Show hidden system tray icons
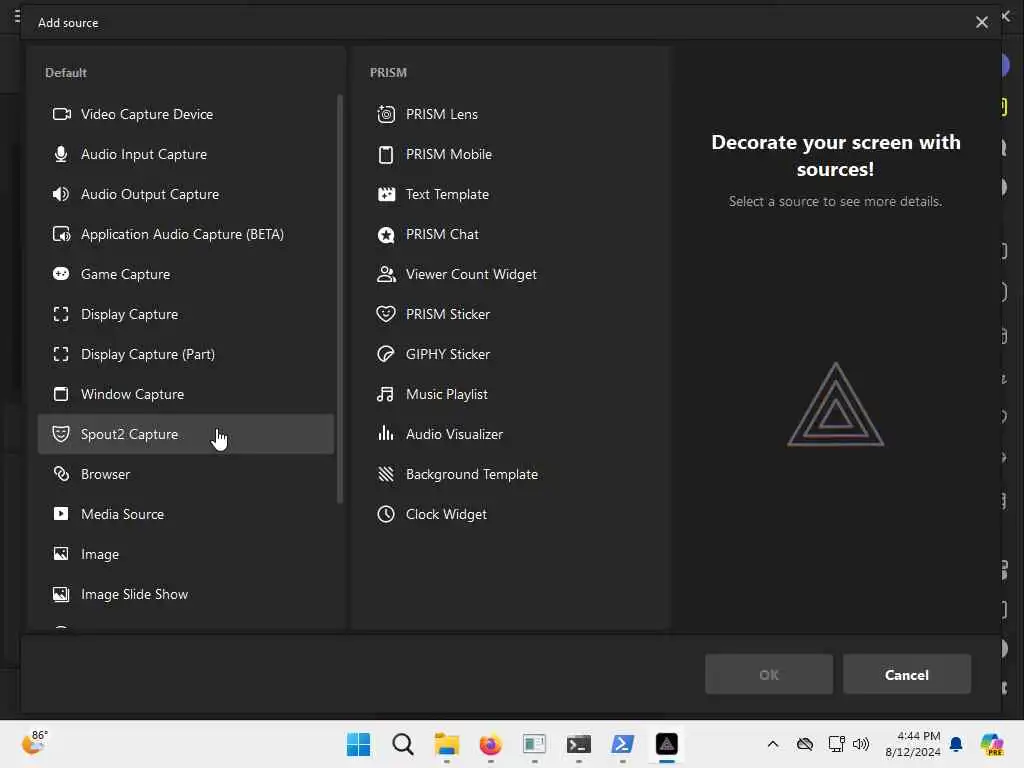The image size is (1024, 768). tap(773, 744)
